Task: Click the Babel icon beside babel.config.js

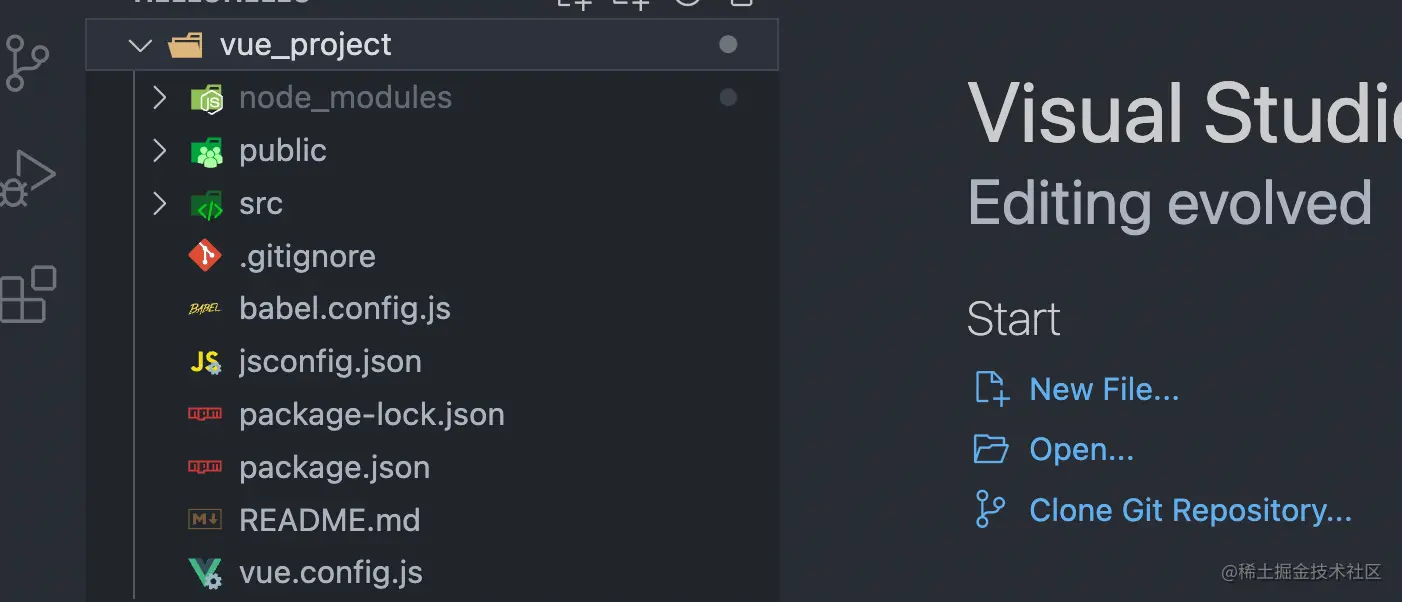Action: [x=205, y=309]
